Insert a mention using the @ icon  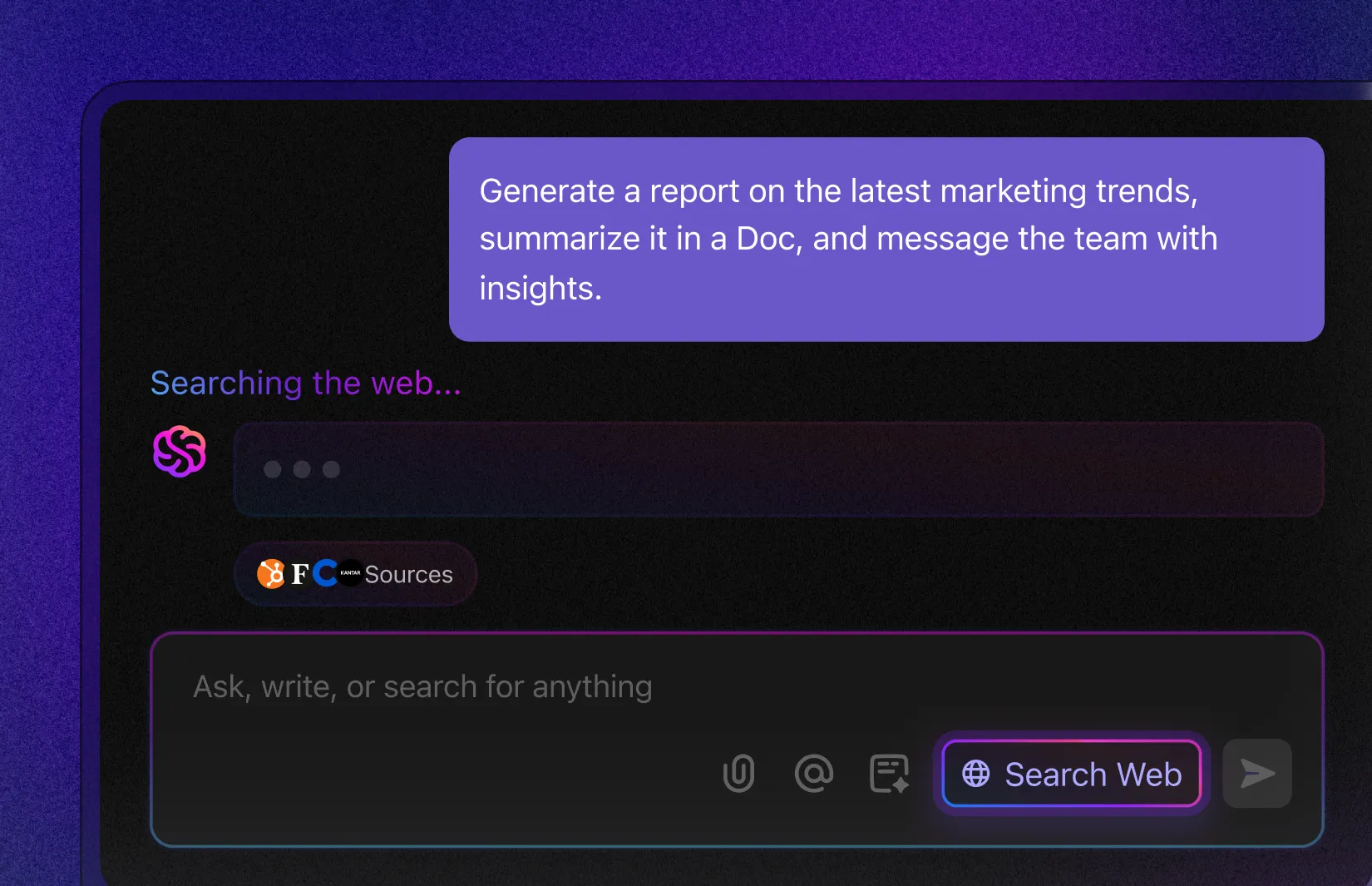coord(813,774)
